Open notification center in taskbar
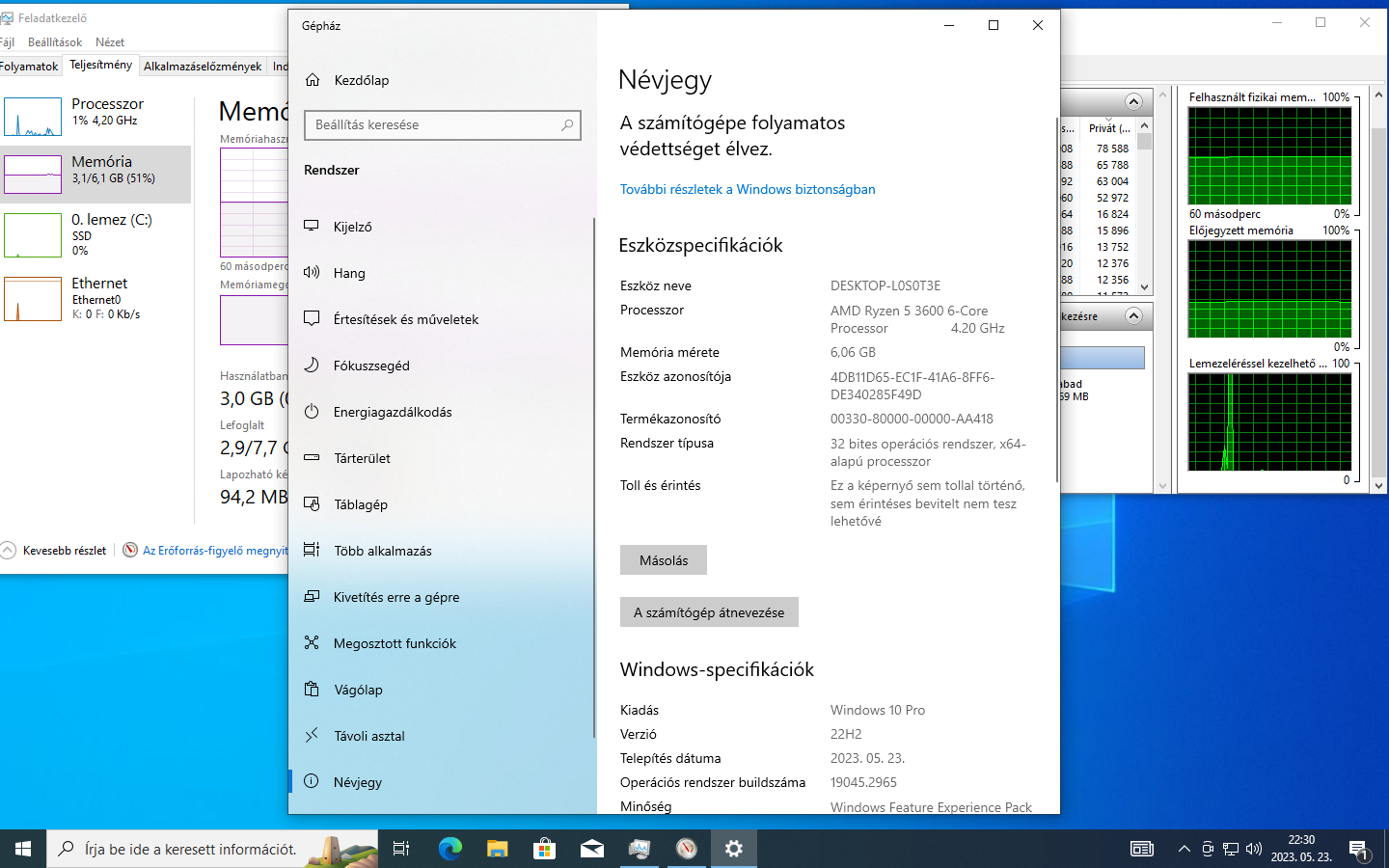Viewport: 1389px width, 868px height. (x=1359, y=849)
